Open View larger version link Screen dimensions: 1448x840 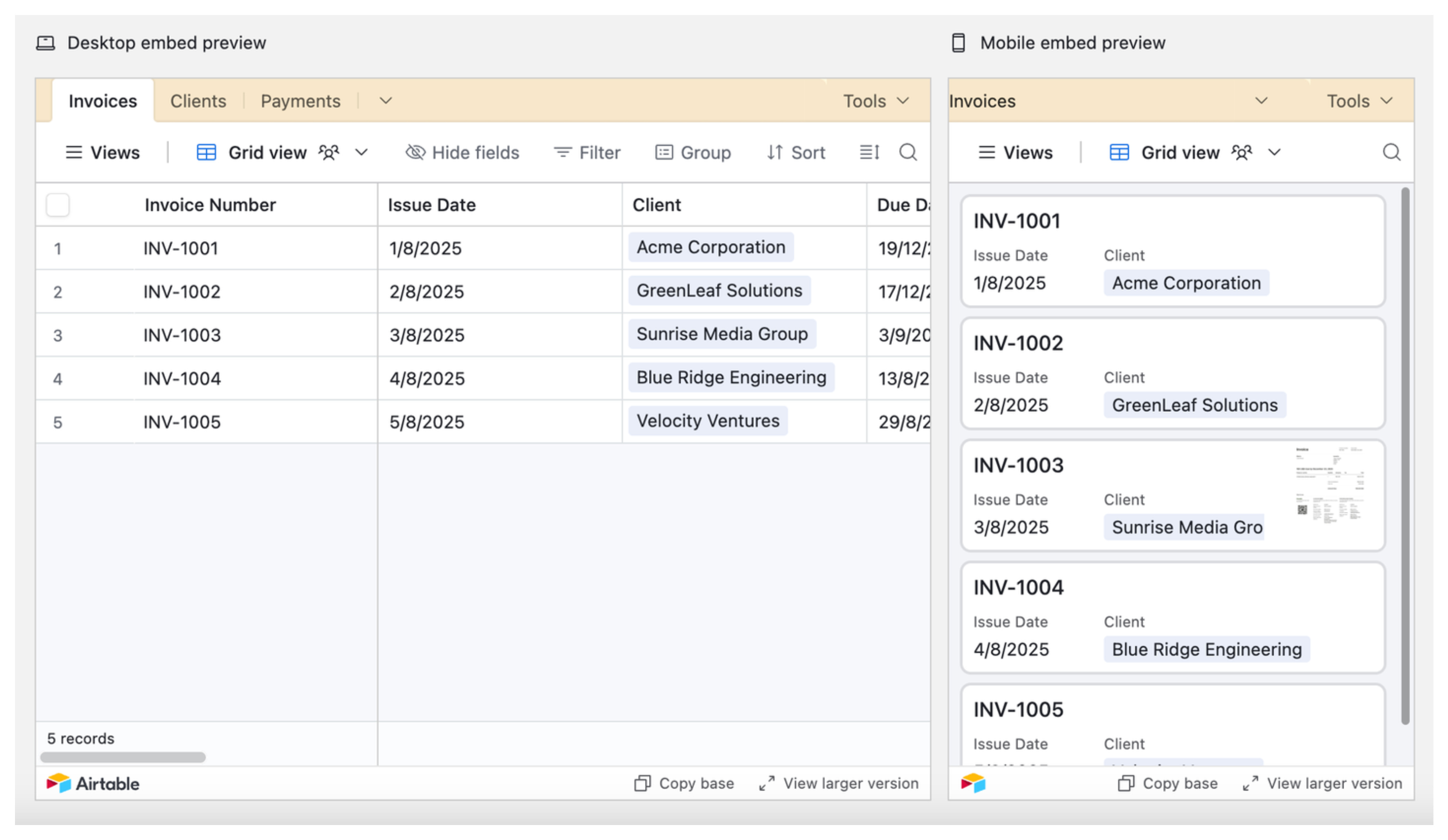pyautogui.click(x=839, y=783)
